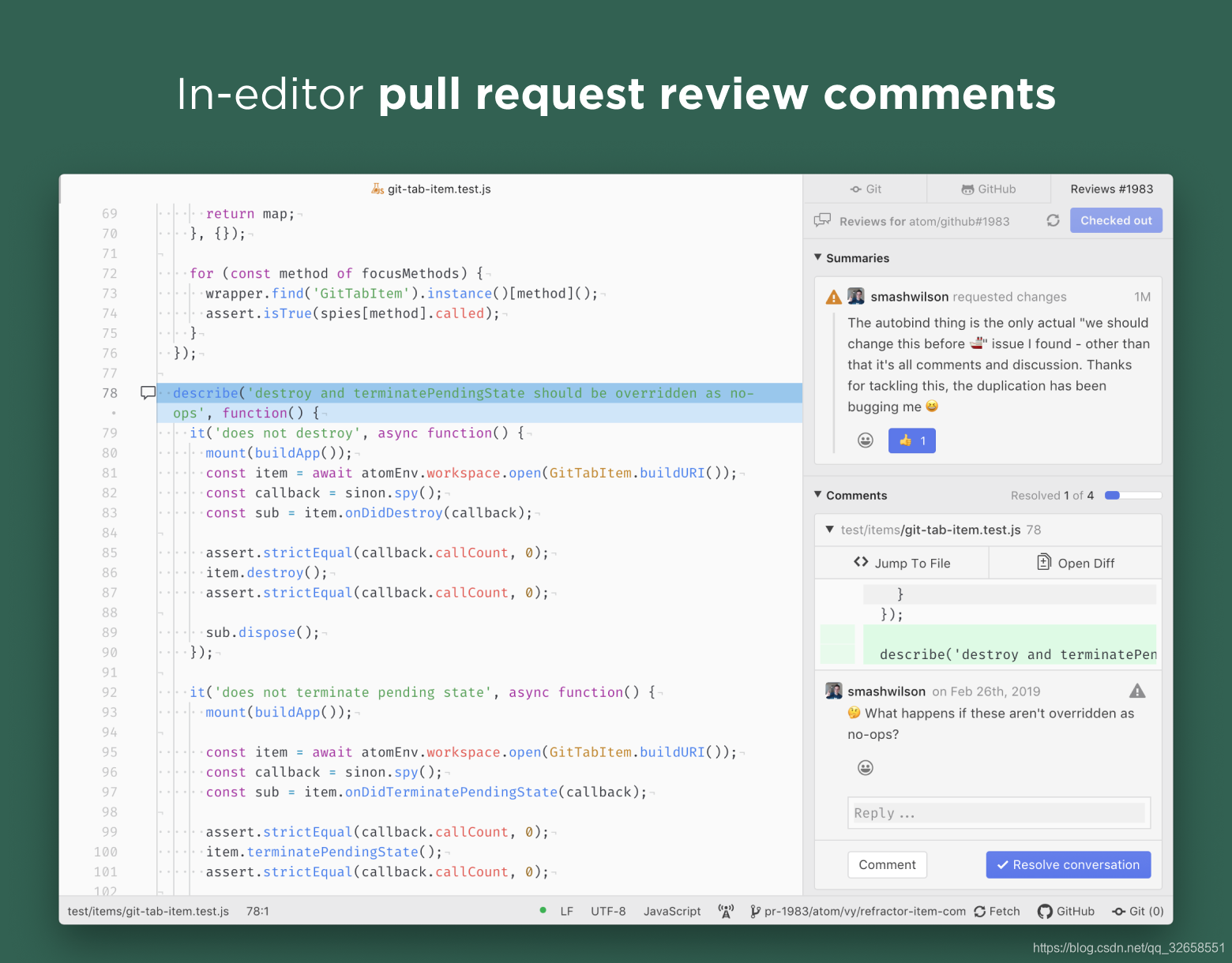Add emoji reaction to the summary review
The image size is (1232, 963).
[866, 440]
